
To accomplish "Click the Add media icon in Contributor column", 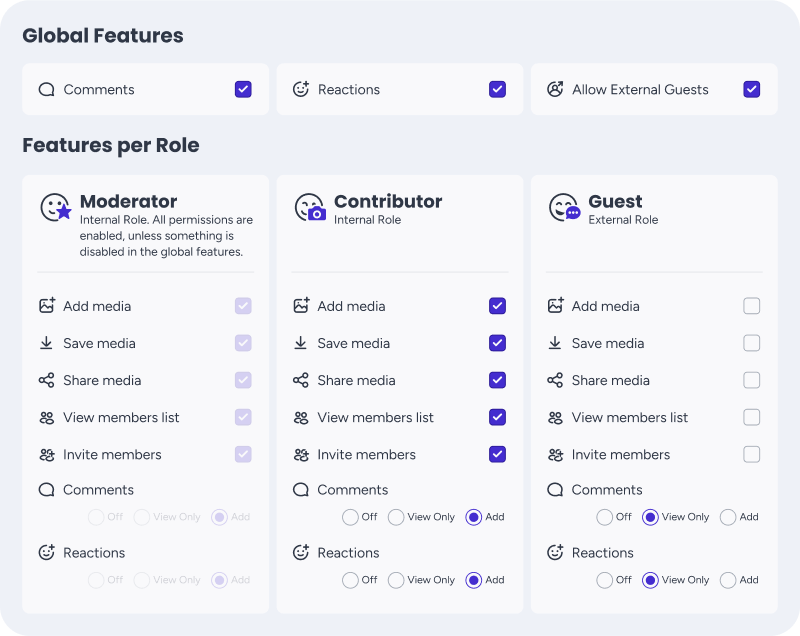I will click(x=301, y=306).
